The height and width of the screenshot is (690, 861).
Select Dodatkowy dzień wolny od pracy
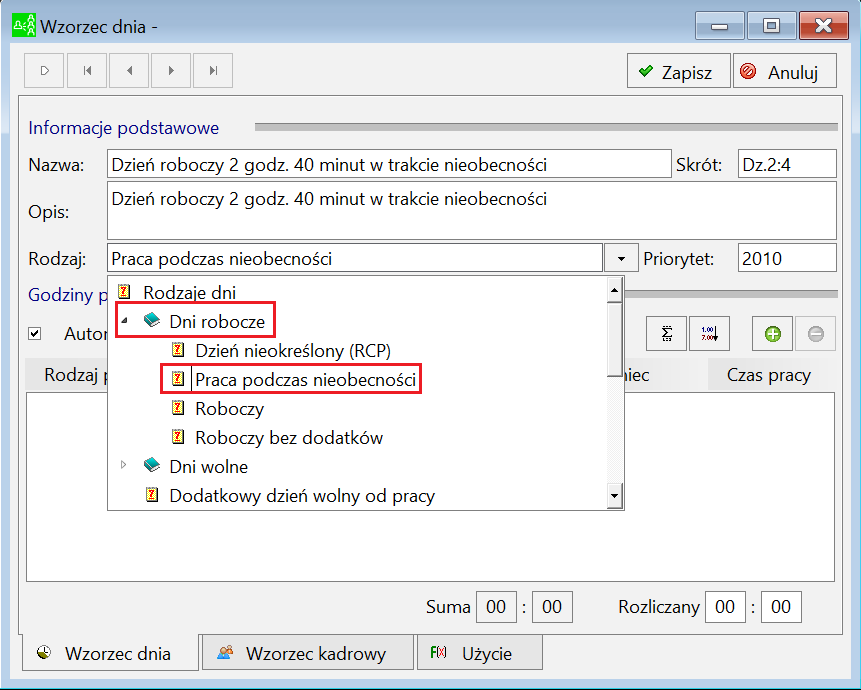click(302, 496)
